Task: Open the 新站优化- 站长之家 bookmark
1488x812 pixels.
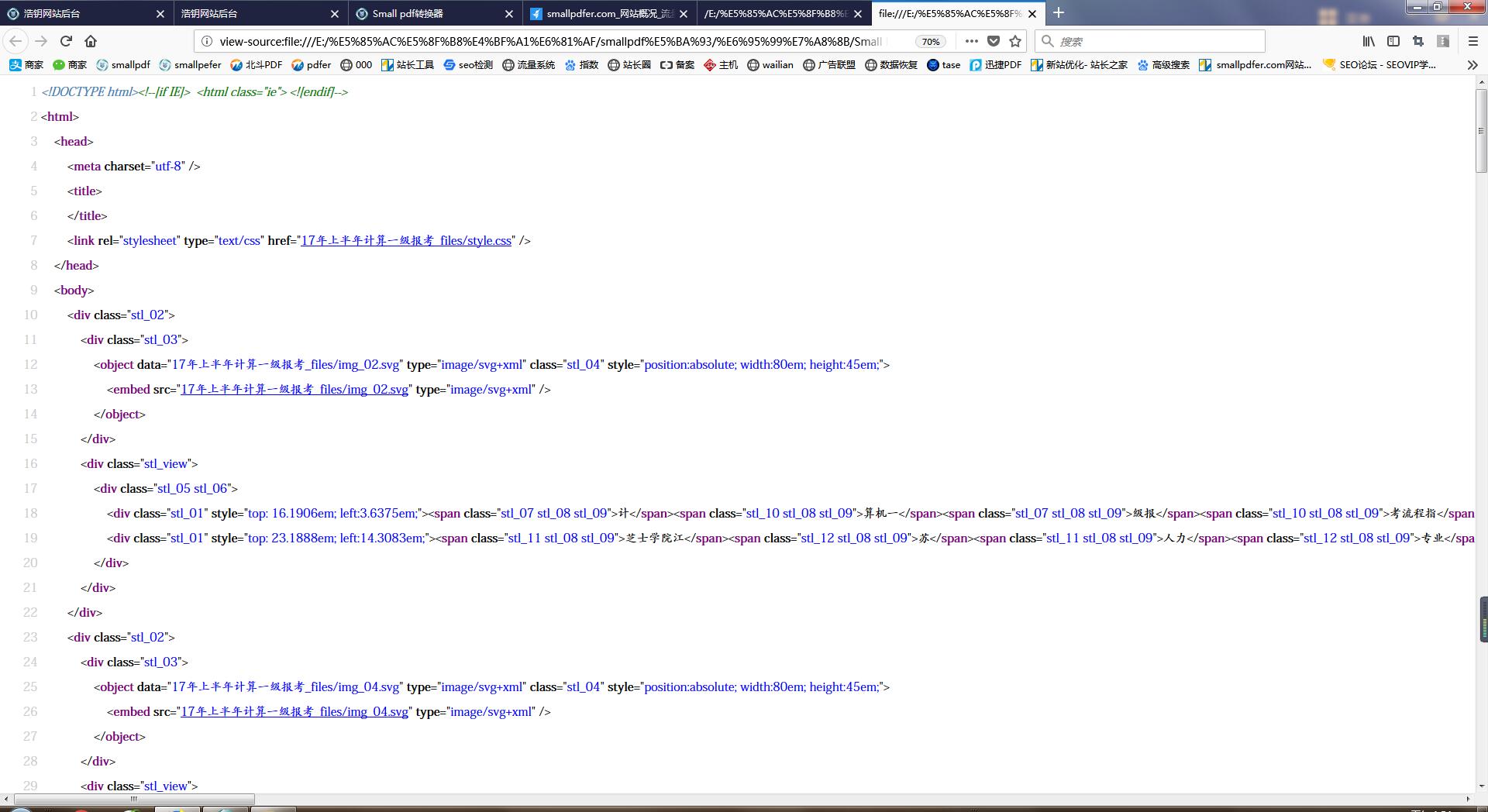Action: [1079, 65]
